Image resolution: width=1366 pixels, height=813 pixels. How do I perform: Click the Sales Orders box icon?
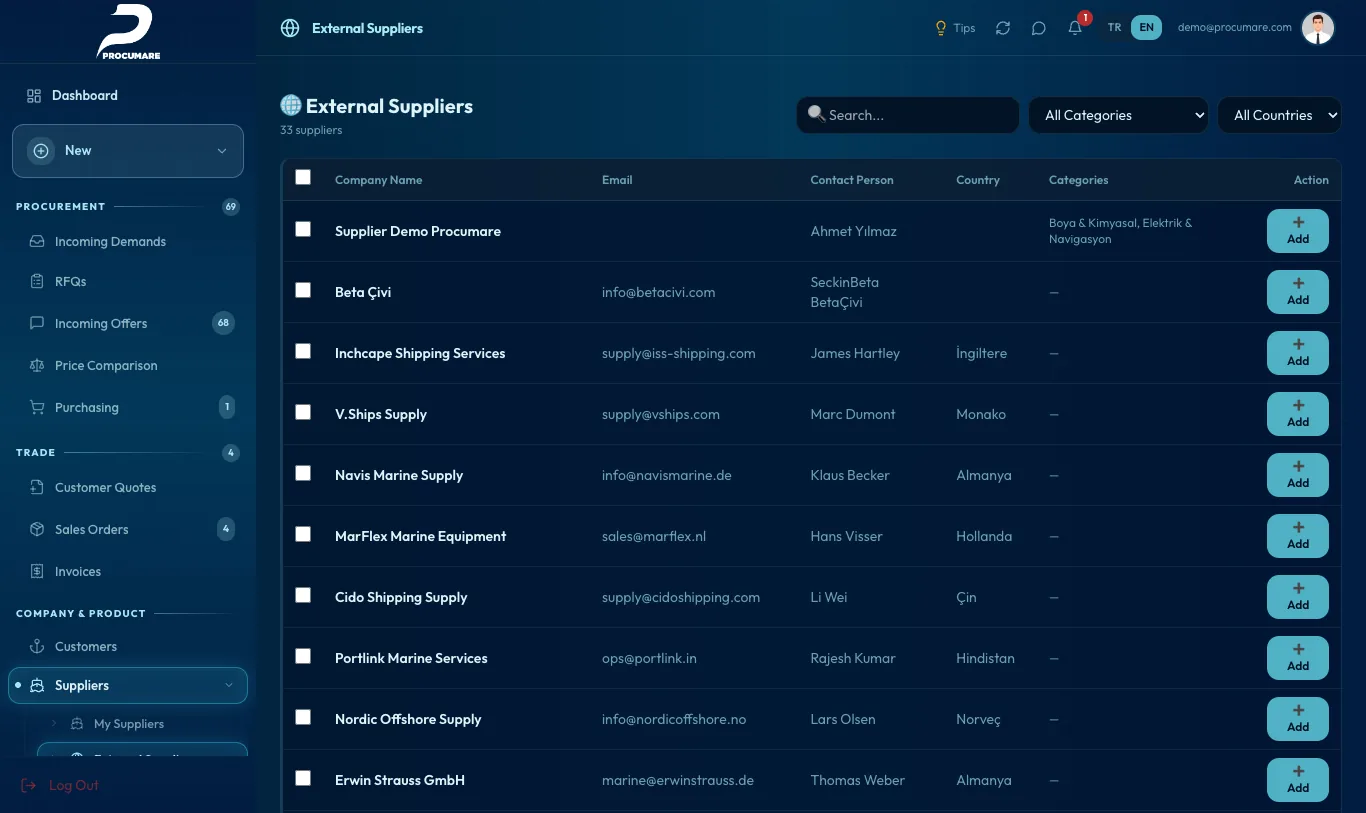(x=37, y=529)
